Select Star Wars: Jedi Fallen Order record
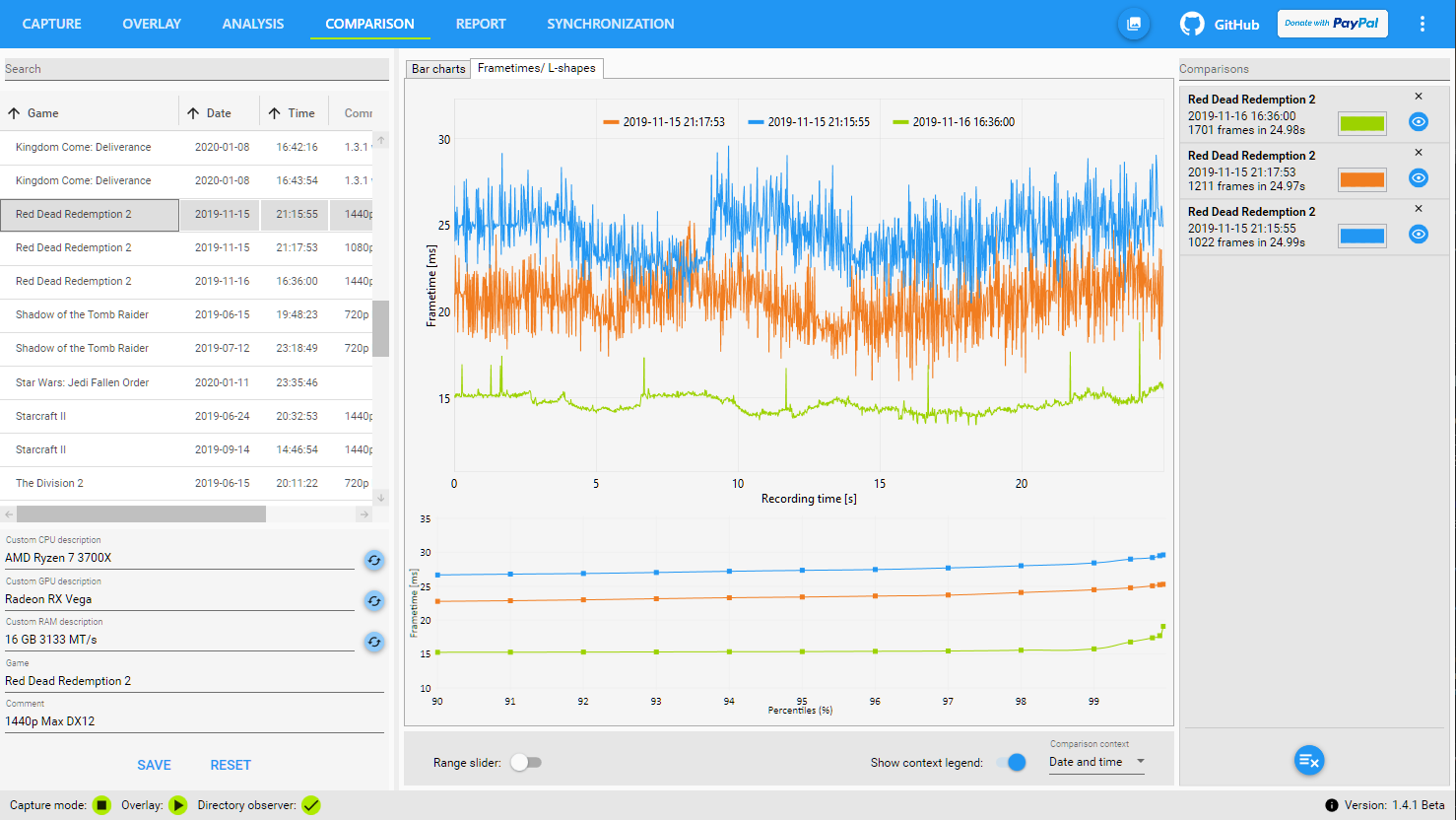This screenshot has height=820, width=1456. pos(186,382)
